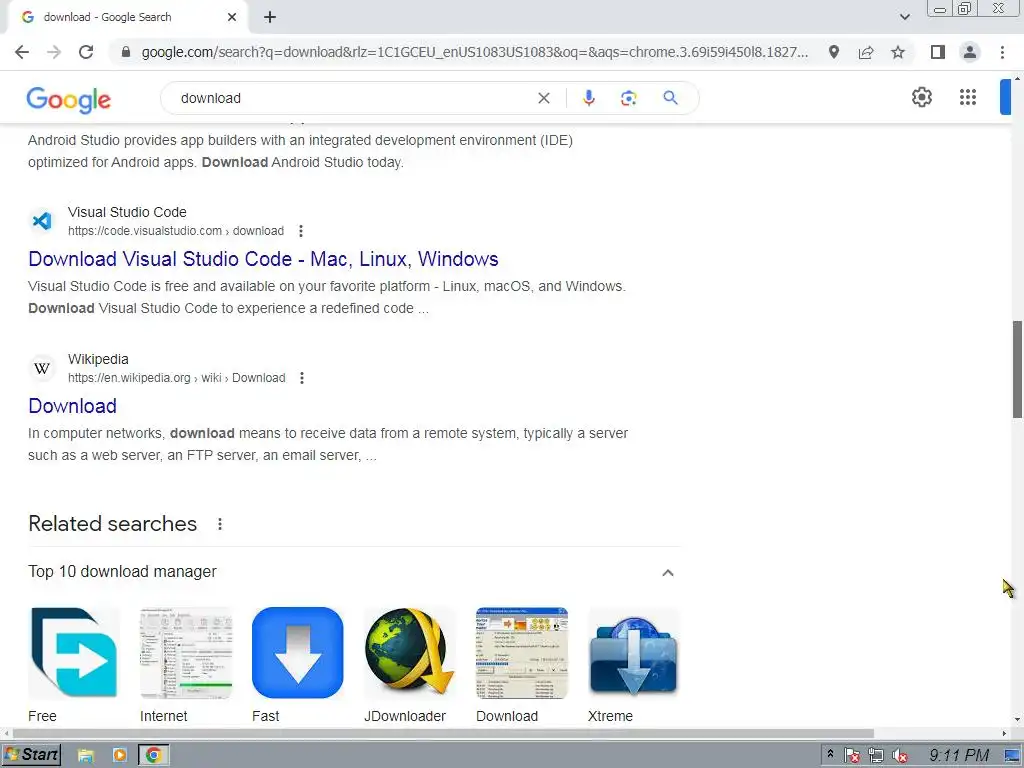
Task: Open the Google apps grid
Action: (x=968, y=97)
